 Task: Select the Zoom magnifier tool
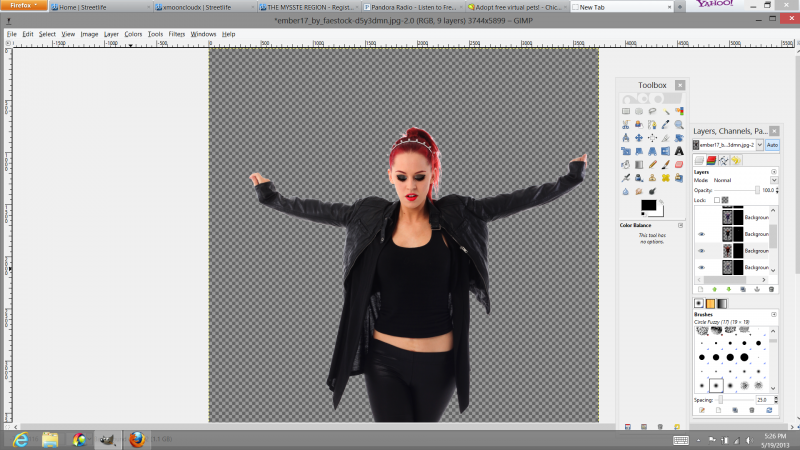click(x=680, y=125)
